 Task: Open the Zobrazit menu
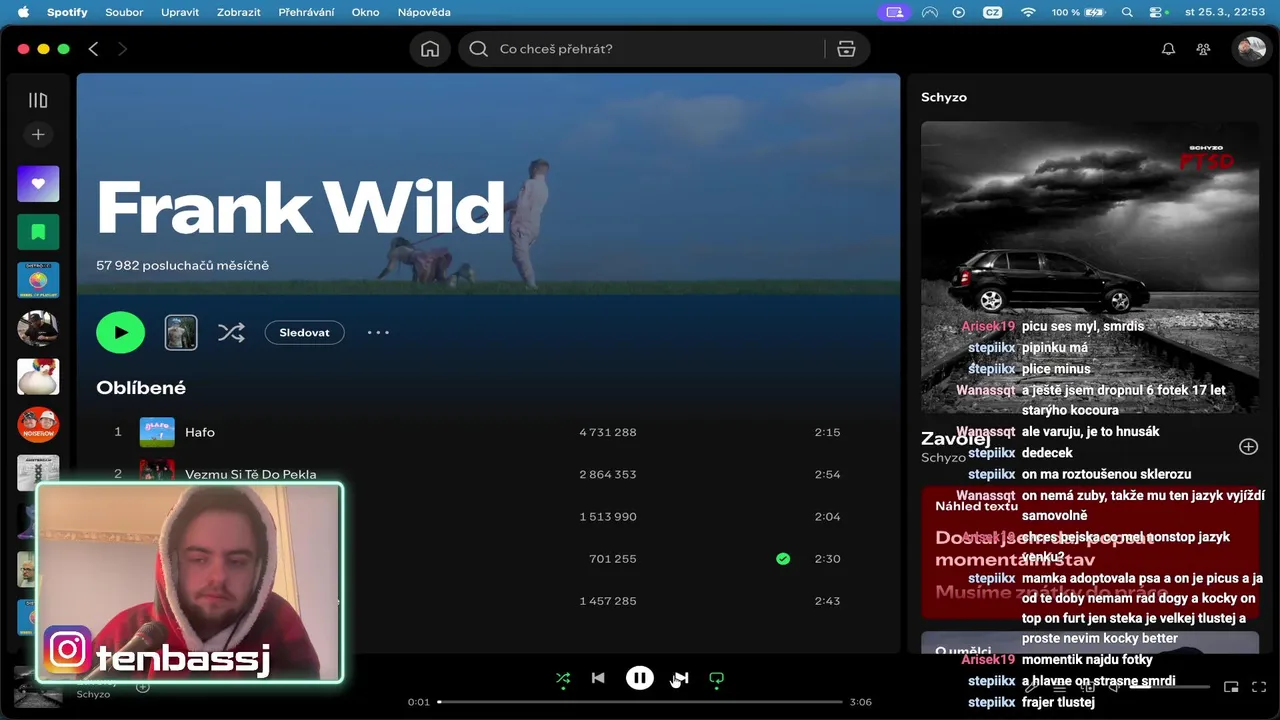pos(239,12)
